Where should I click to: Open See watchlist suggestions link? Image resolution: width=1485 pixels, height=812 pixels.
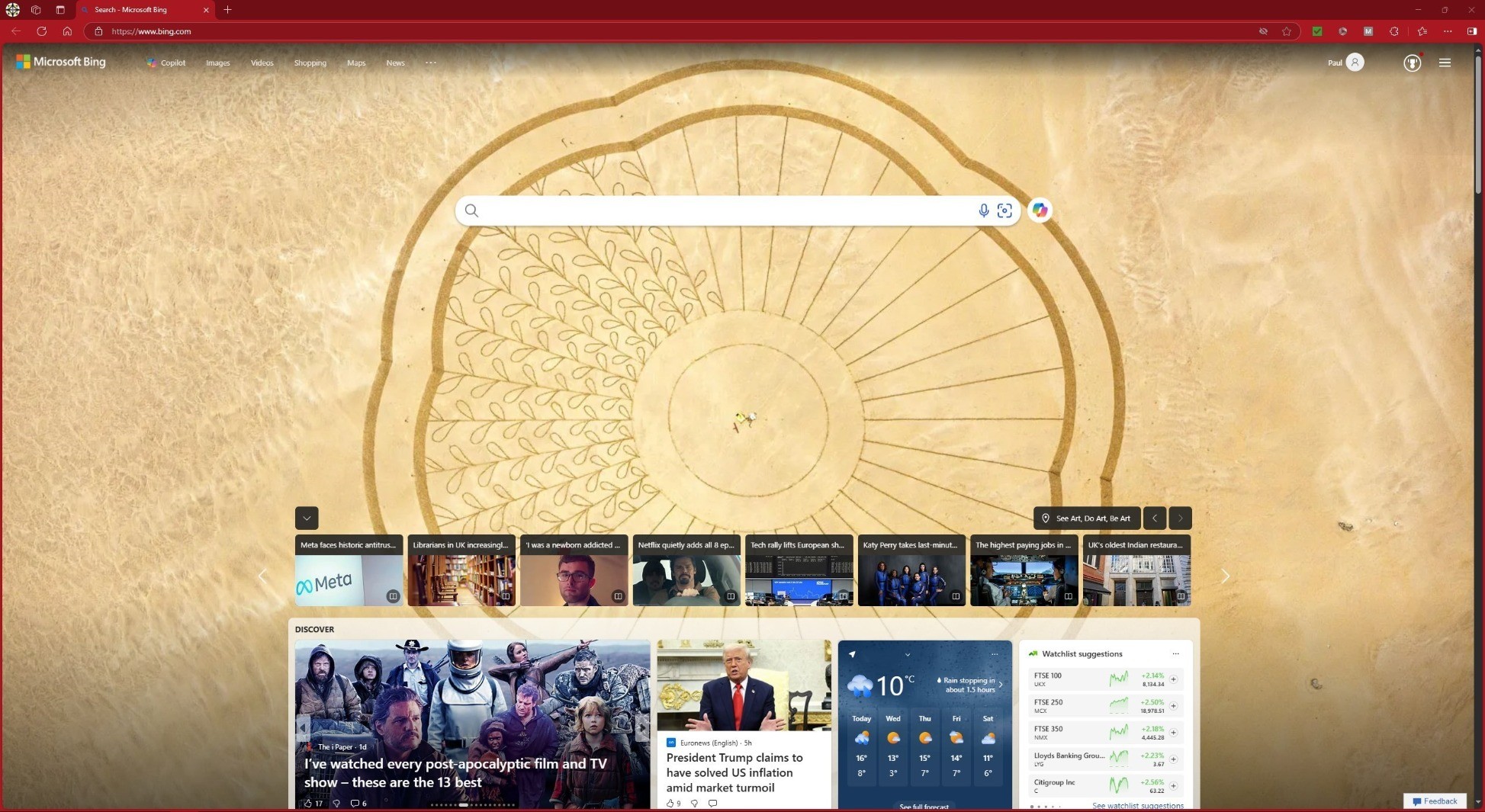(1138, 806)
